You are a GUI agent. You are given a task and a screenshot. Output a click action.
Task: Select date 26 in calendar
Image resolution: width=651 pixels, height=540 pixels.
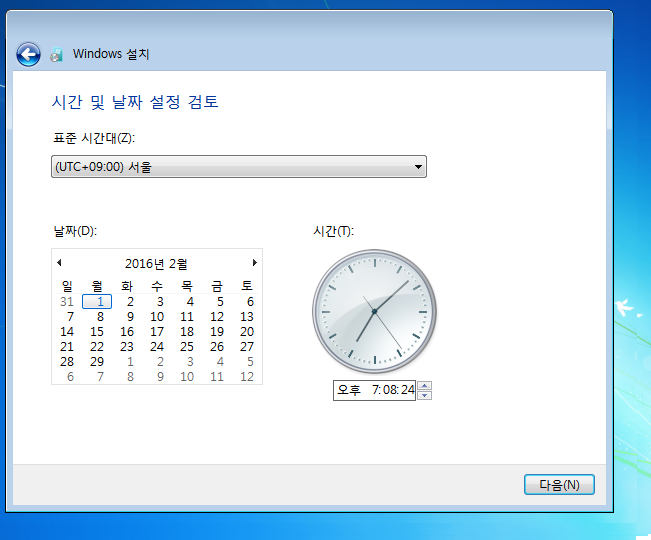click(217, 347)
